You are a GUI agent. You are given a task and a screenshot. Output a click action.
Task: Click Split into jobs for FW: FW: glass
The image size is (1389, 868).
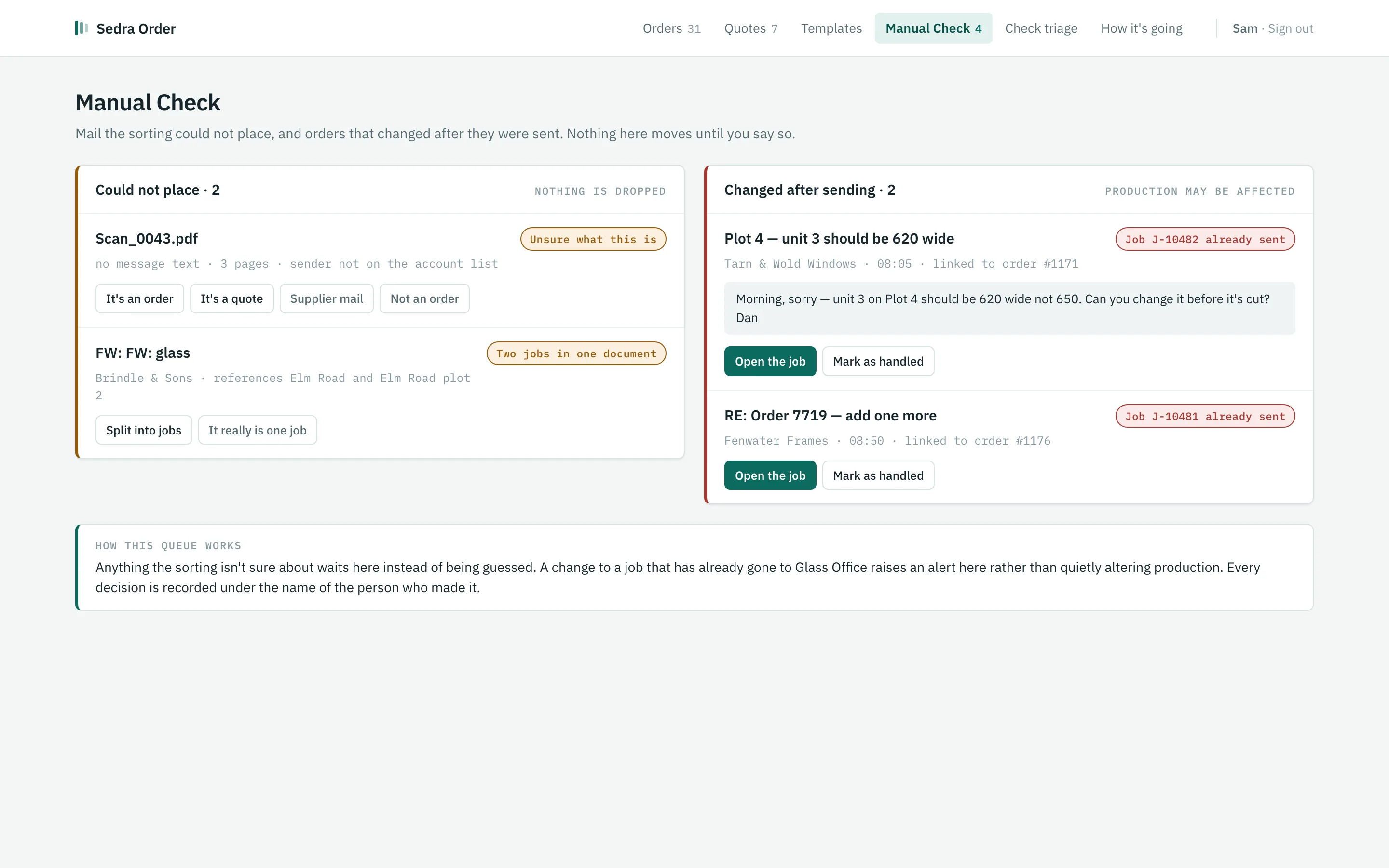144,430
